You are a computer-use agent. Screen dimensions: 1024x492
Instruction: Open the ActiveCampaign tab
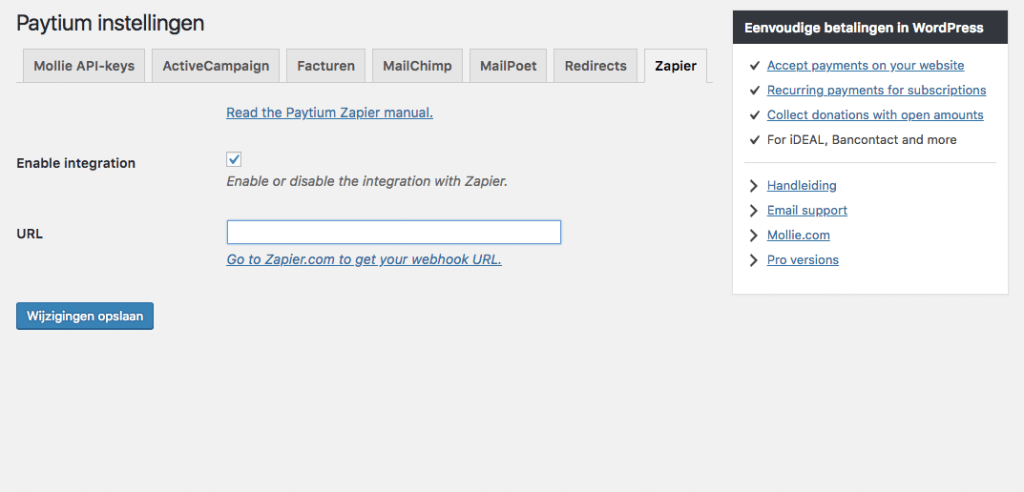tap(216, 66)
